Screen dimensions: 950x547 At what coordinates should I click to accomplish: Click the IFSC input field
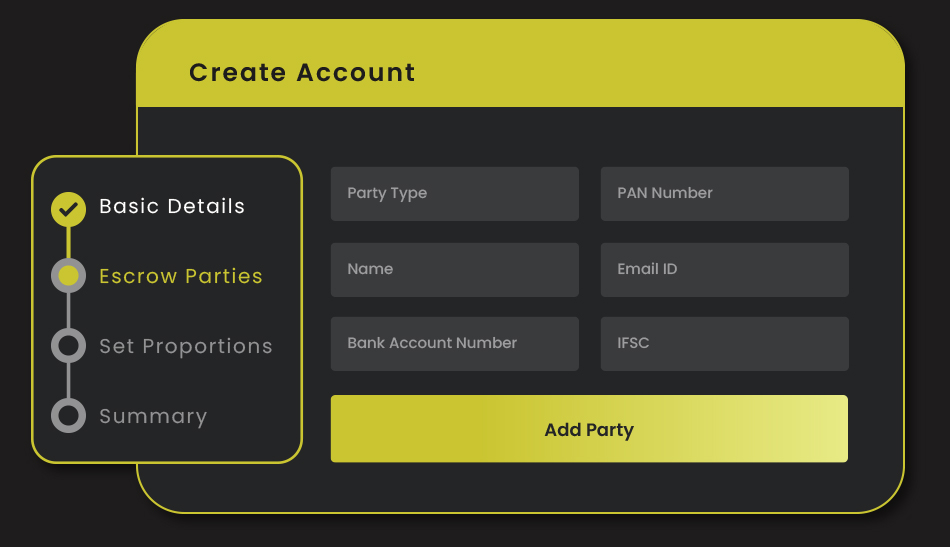tap(724, 344)
